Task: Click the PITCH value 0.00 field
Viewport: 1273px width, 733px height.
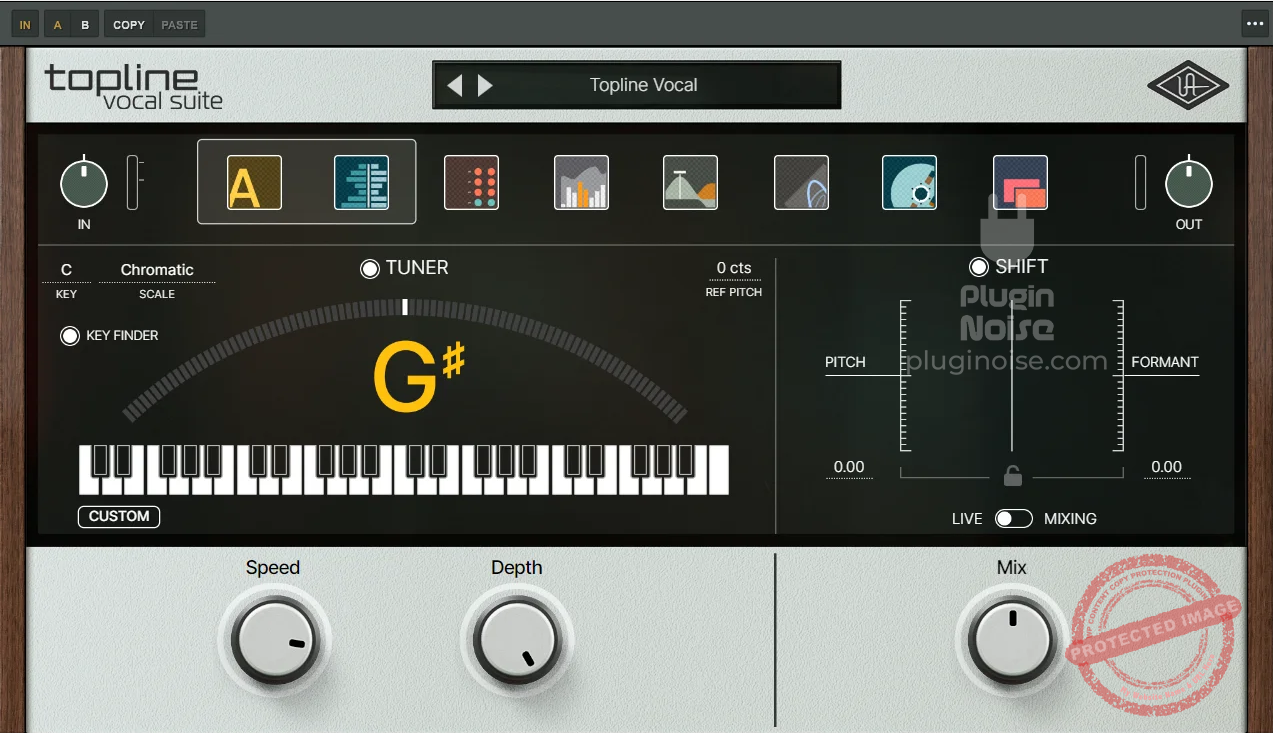Action: [849, 467]
